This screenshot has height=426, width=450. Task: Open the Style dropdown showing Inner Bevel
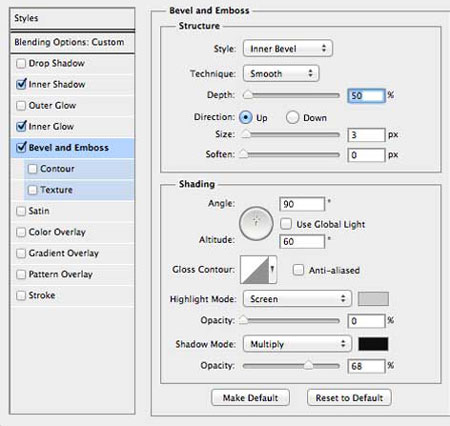click(288, 49)
